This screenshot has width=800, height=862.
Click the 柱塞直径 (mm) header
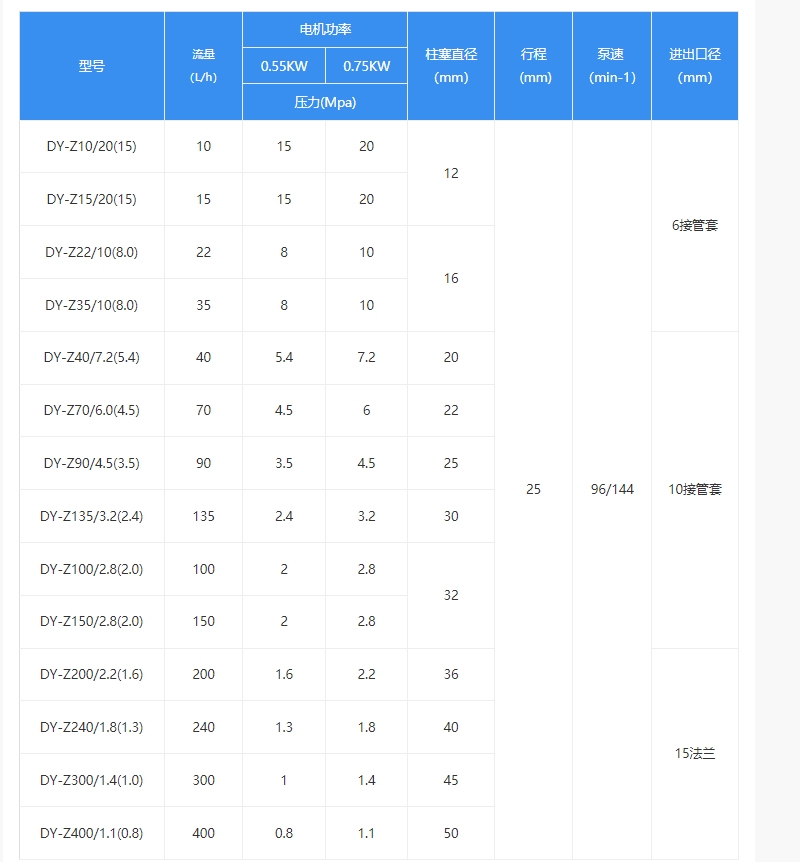(451, 66)
